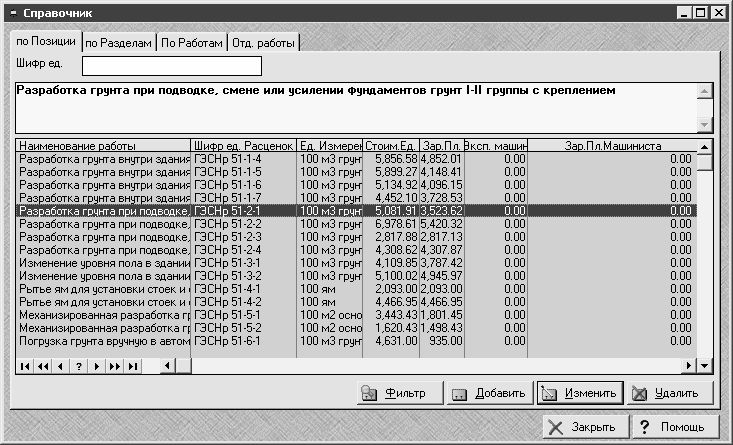The height and width of the screenshot is (445, 733).
Task: Jump forward several records (double right arrow)
Action: (115, 366)
